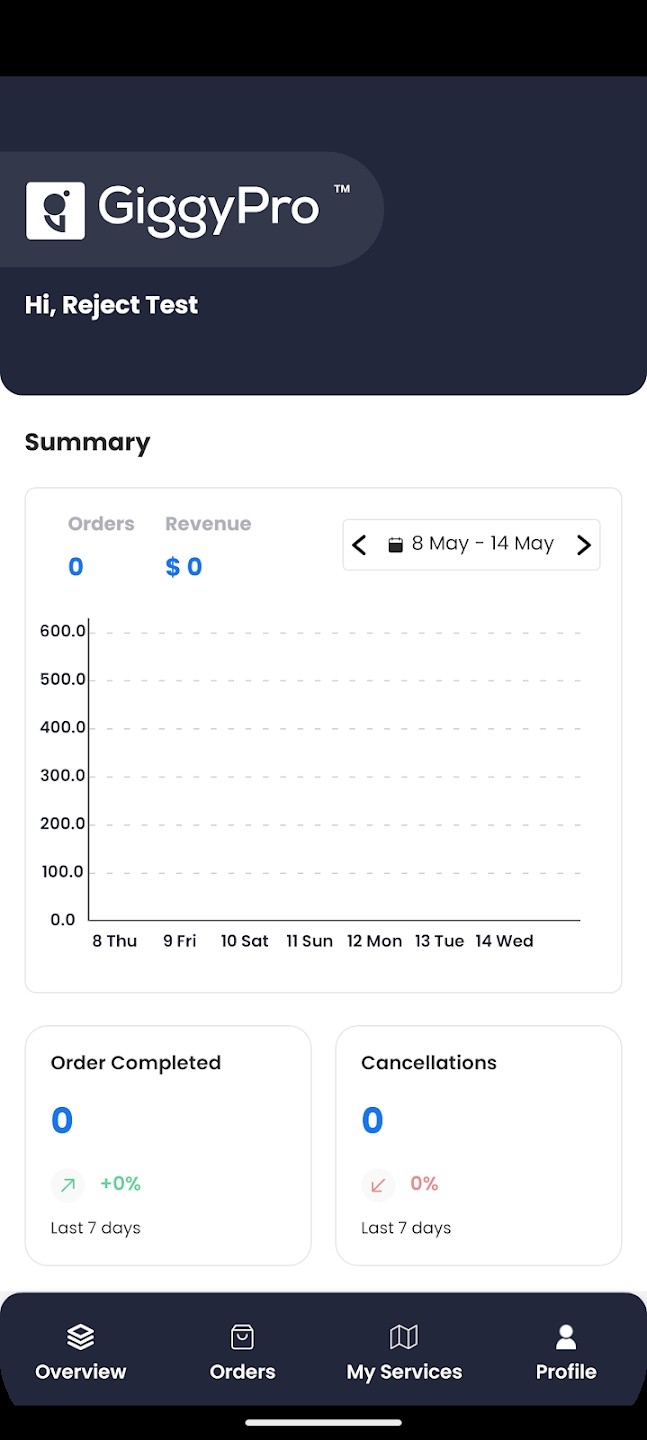
Task: Tap the green upward trend arrow icon
Action: (68, 1185)
